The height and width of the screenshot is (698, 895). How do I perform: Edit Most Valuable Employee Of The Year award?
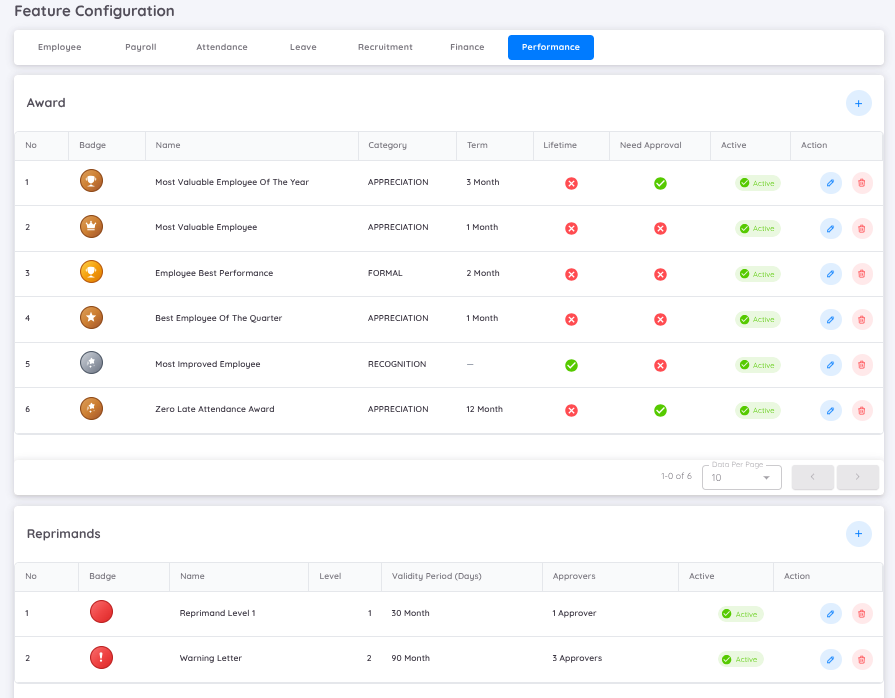pyautogui.click(x=831, y=183)
